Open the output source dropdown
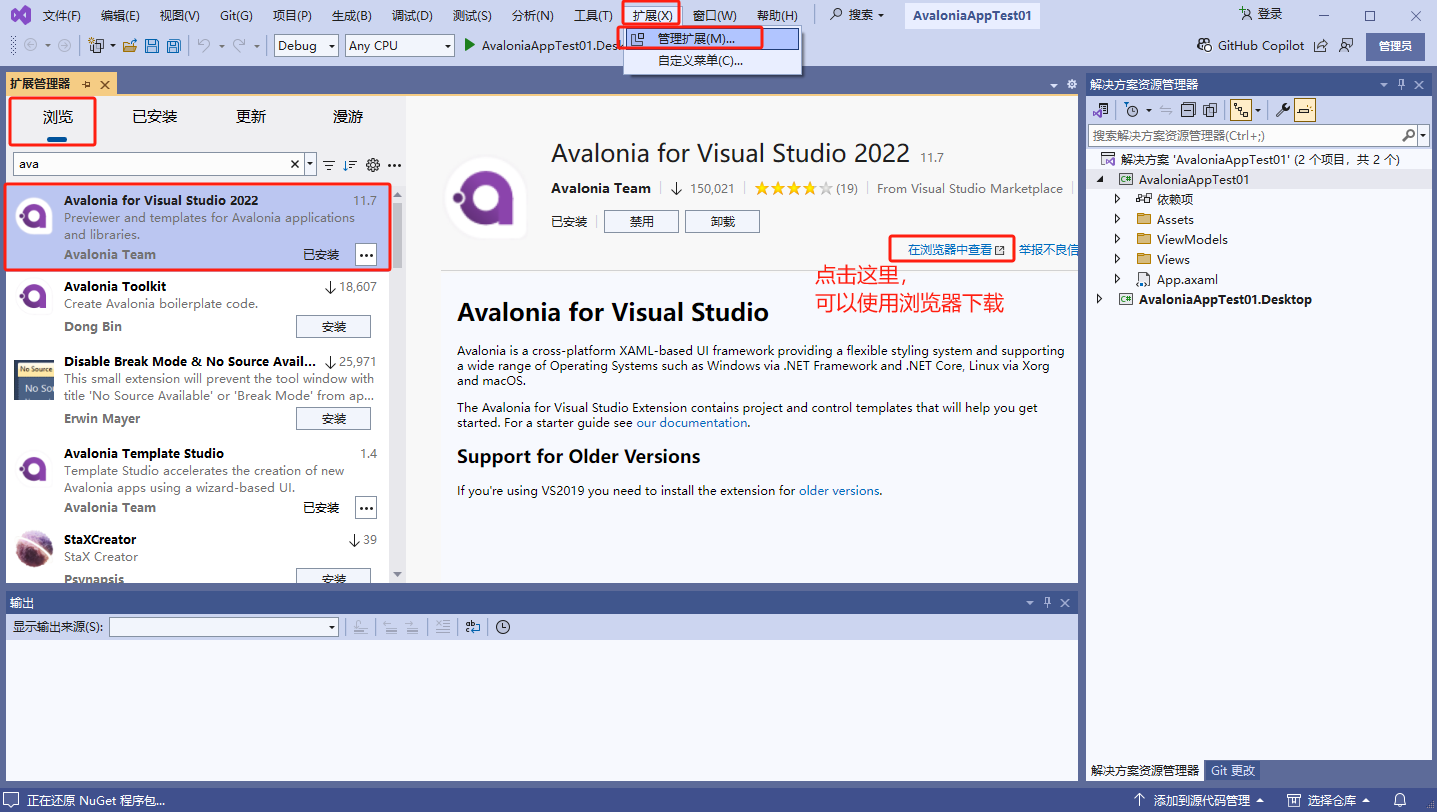 coord(224,627)
